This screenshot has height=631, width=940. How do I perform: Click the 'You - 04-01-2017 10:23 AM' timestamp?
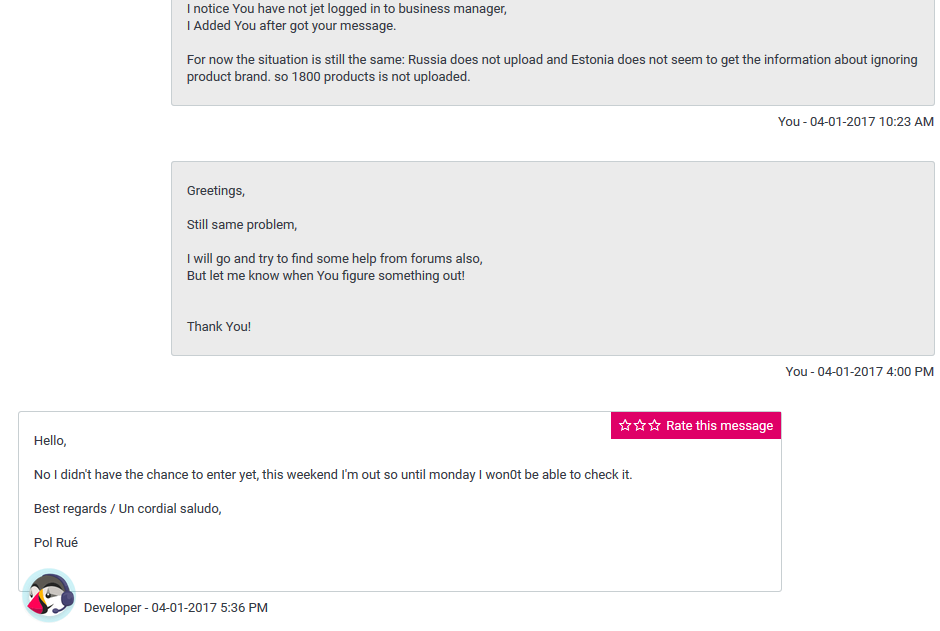point(855,122)
